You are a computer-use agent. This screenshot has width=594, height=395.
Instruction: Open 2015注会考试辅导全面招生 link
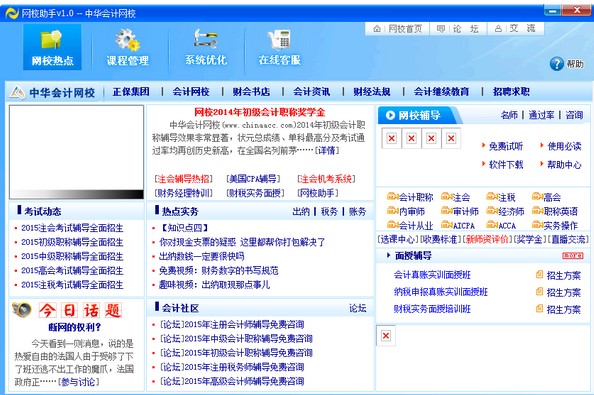pos(72,228)
